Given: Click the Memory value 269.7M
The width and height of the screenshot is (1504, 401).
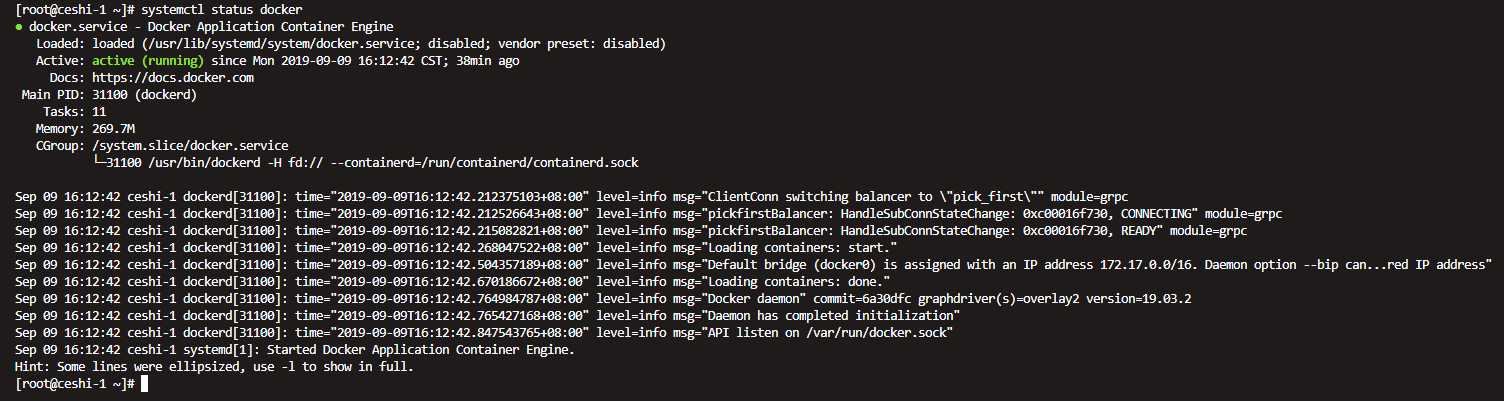Looking at the screenshot, I should point(113,129).
